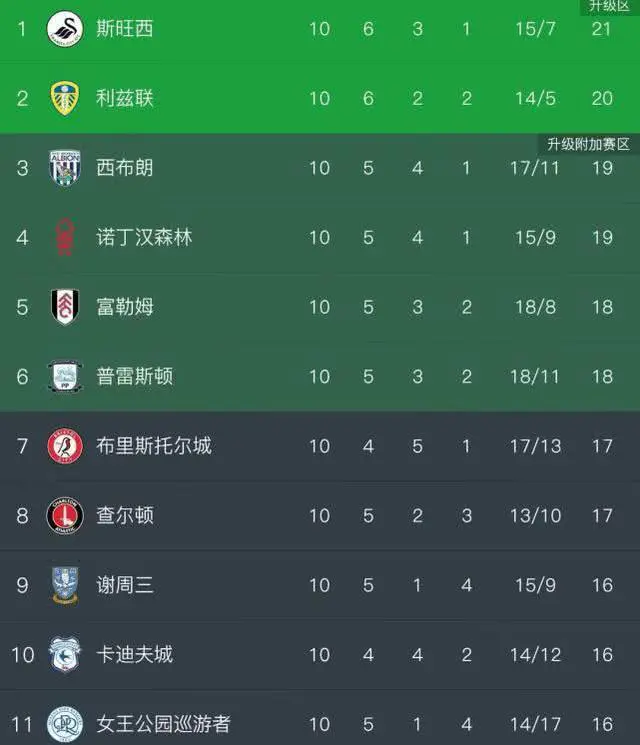Open the 利兹联 team name link
Image resolution: width=640 pixels, height=745 pixels.
[x=125, y=98]
